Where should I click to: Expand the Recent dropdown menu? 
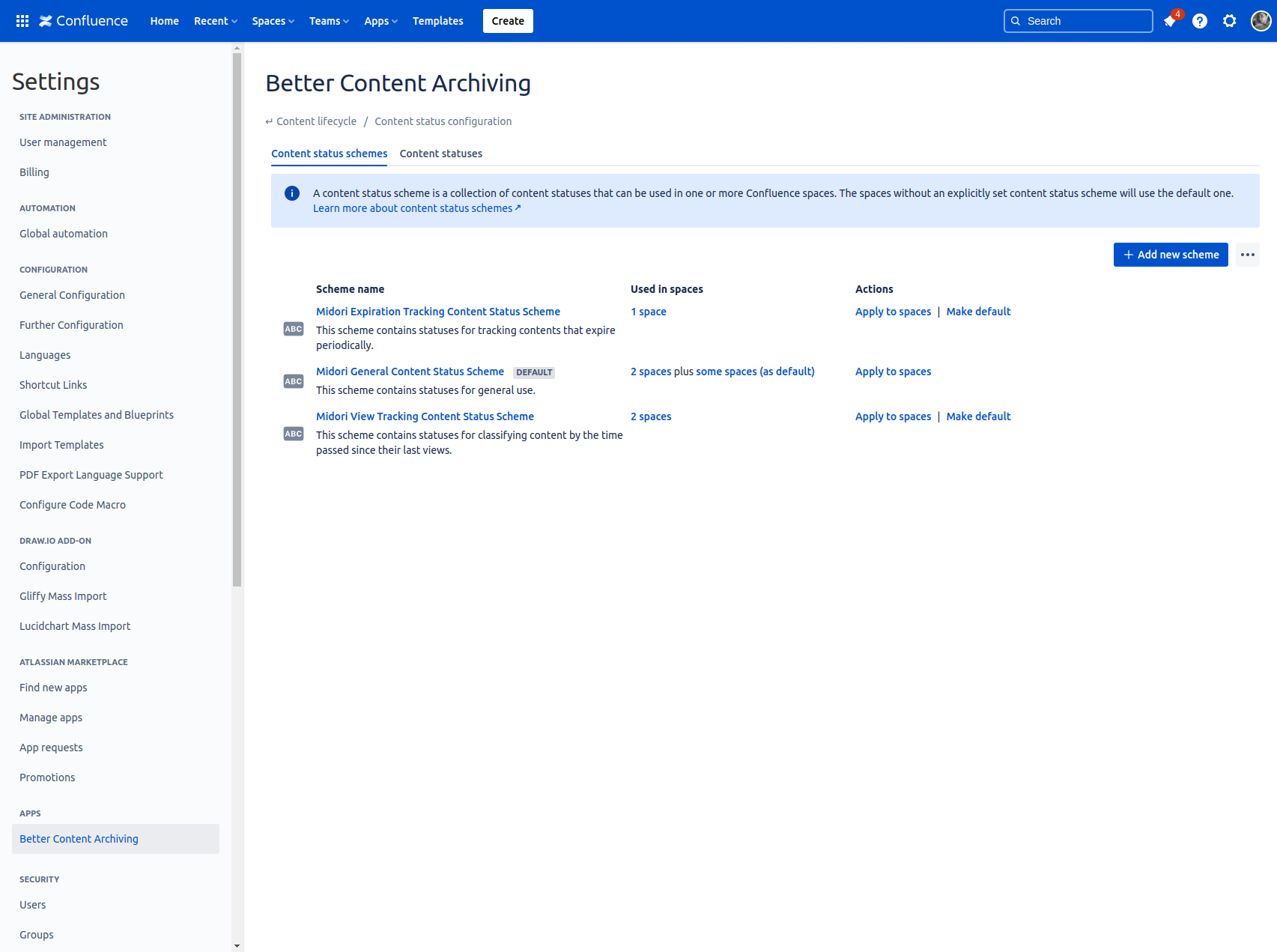[x=215, y=21]
